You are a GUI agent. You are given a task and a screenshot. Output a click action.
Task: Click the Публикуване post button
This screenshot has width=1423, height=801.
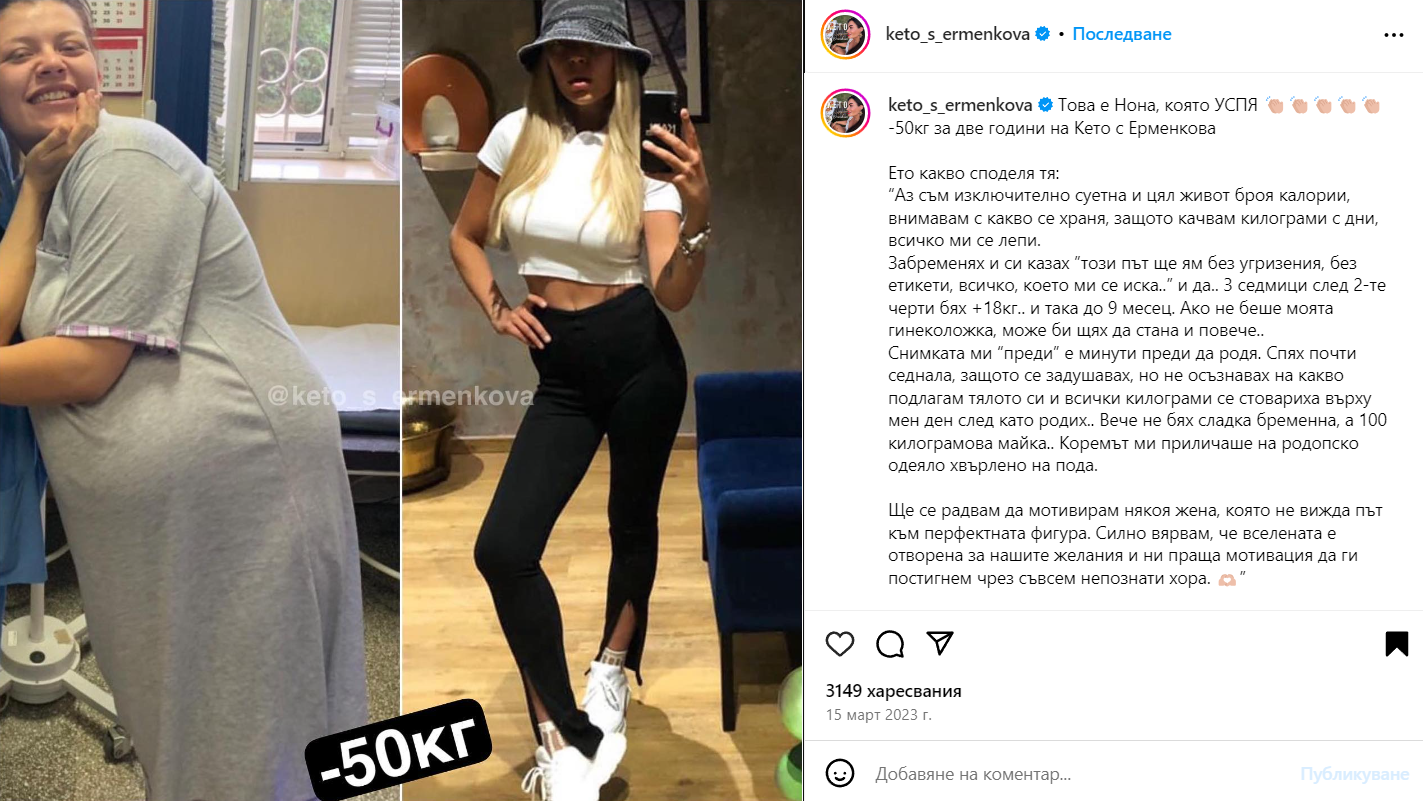click(1353, 774)
